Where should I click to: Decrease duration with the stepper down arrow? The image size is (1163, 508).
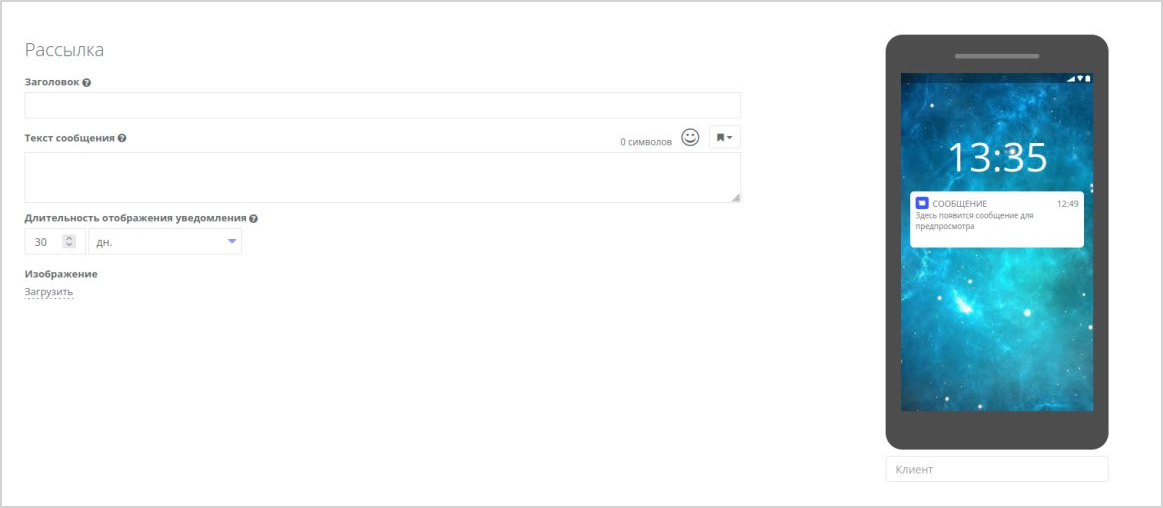coord(69,245)
